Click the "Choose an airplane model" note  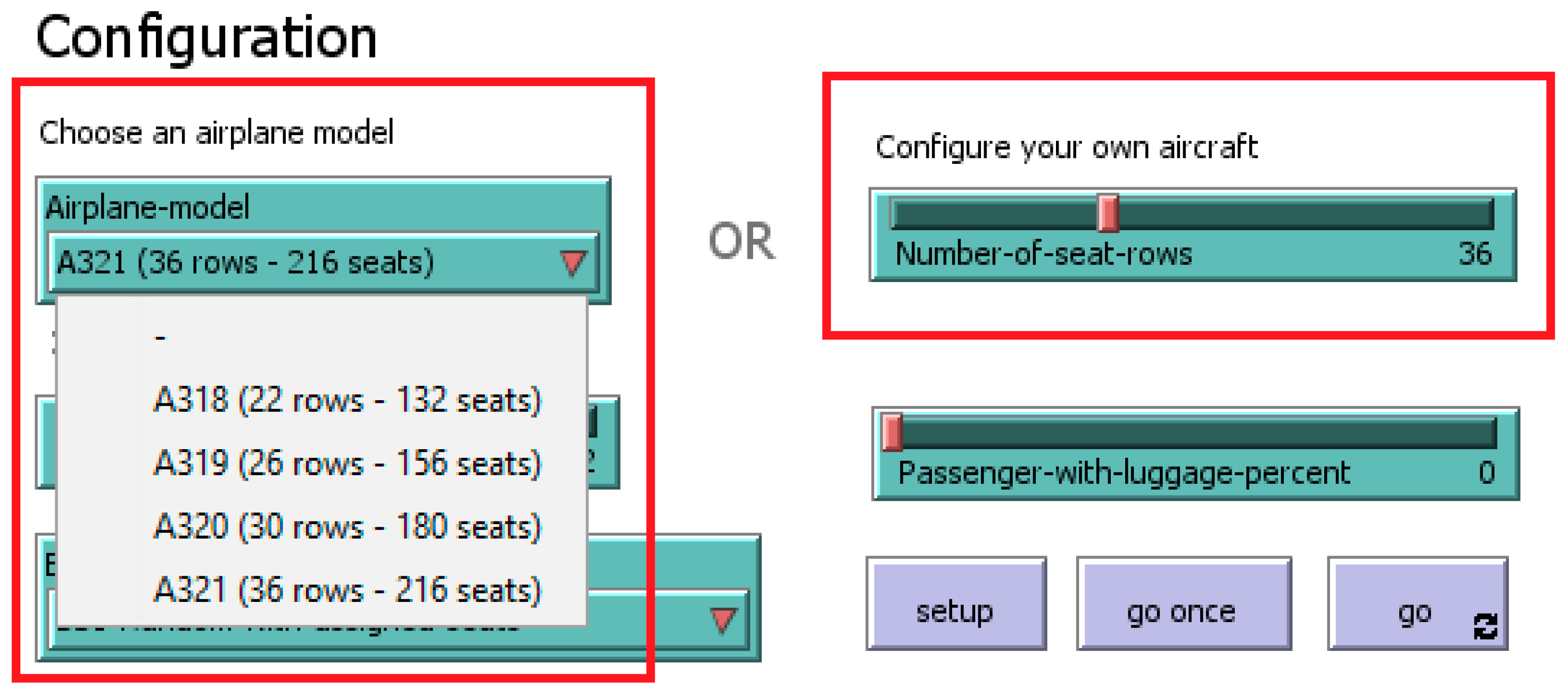(x=216, y=133)
